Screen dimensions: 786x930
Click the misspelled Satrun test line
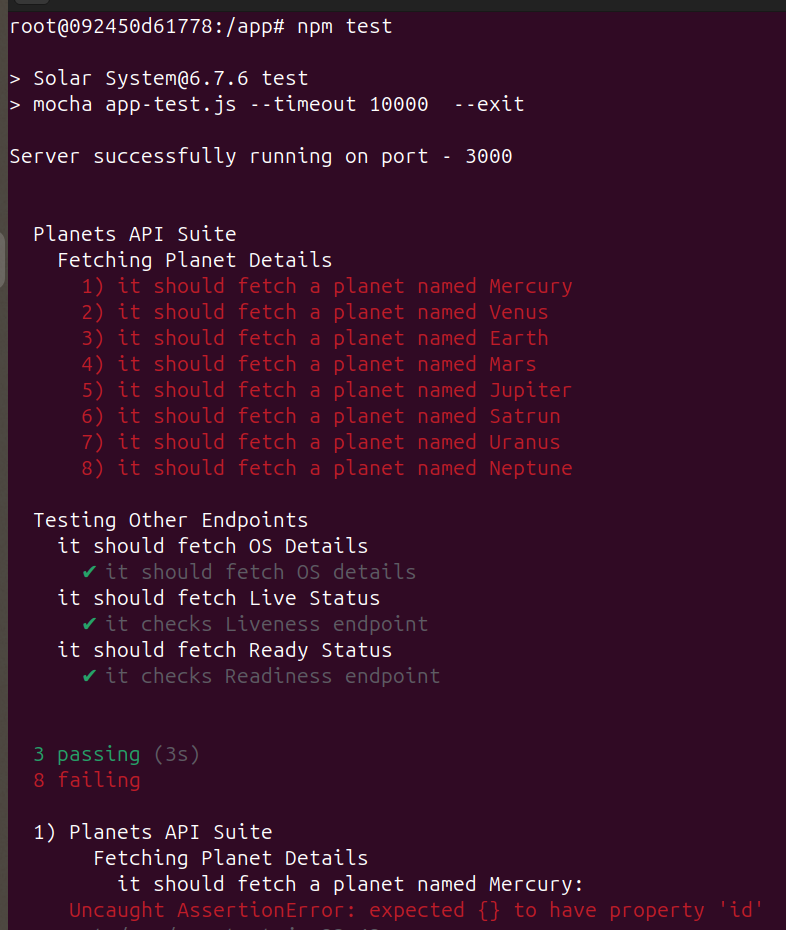(x=321, y=416)
